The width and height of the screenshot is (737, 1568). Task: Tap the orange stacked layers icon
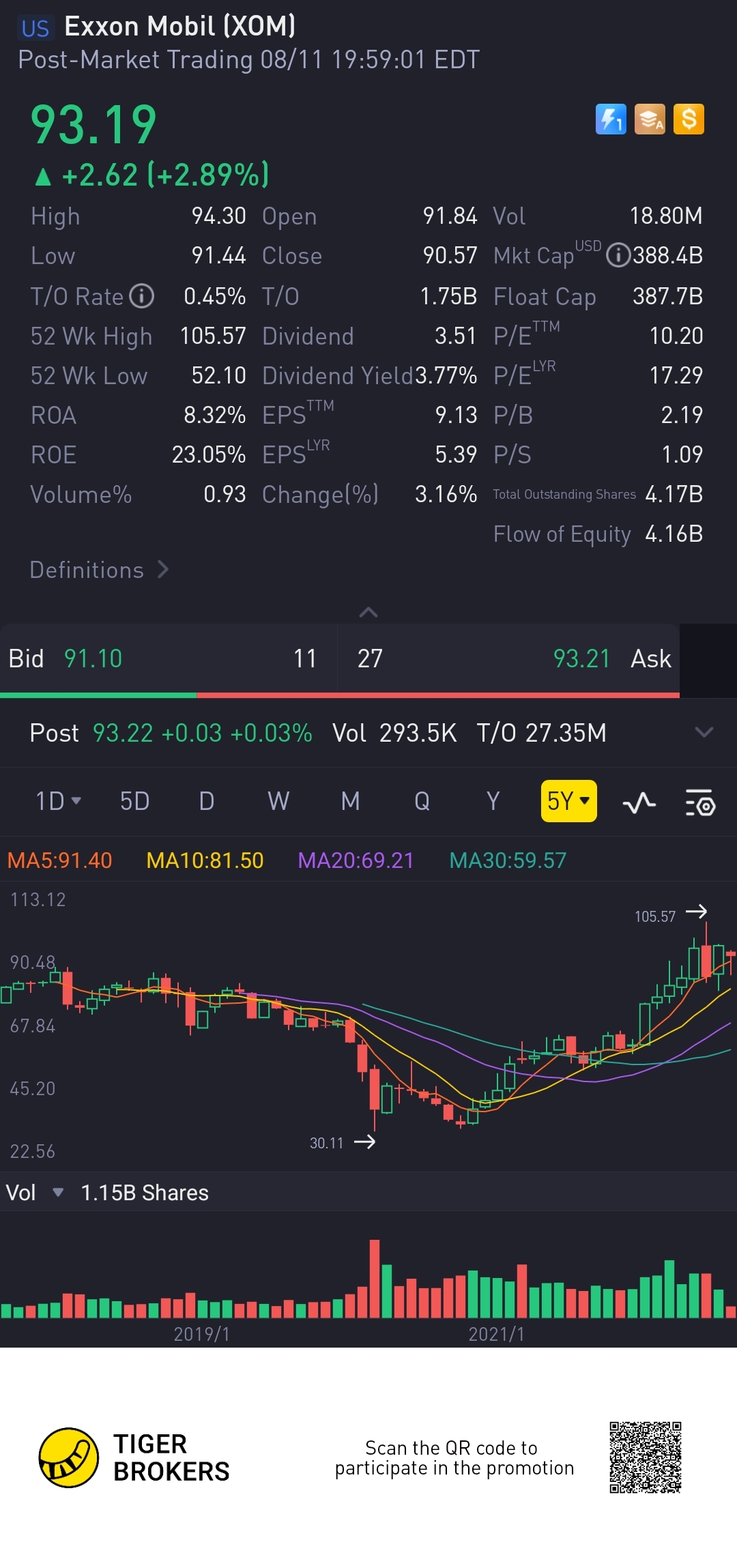(x=650, y=119)
